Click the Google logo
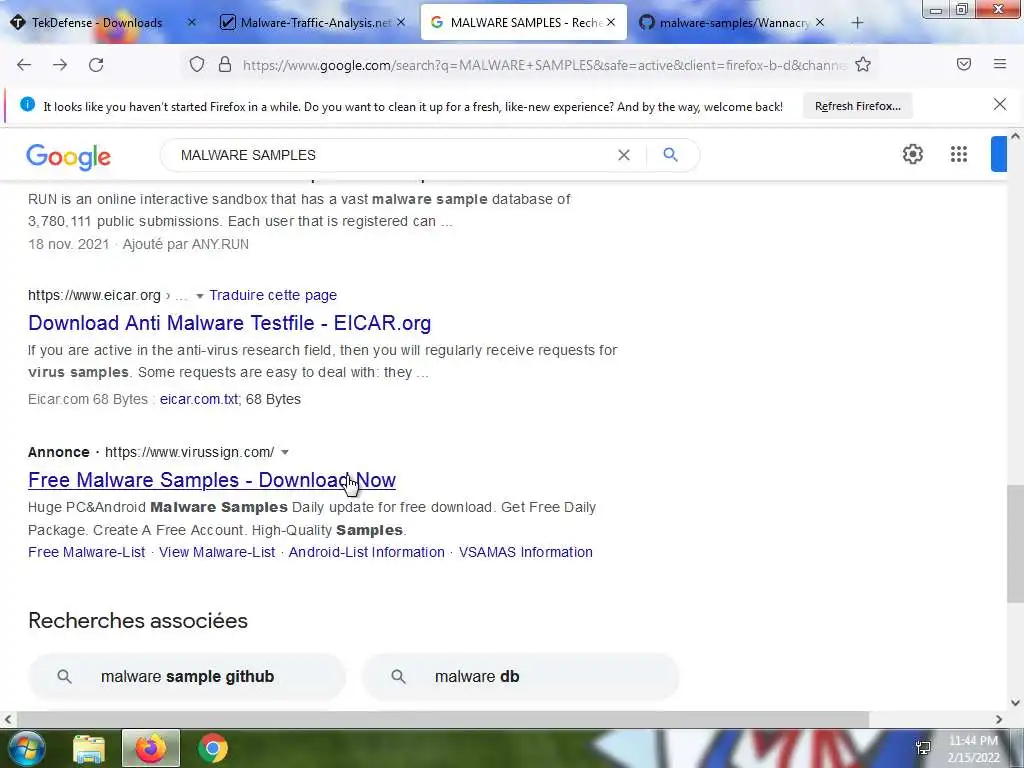The width and height of the screenshot is (1024, 768). coord(69,157)
